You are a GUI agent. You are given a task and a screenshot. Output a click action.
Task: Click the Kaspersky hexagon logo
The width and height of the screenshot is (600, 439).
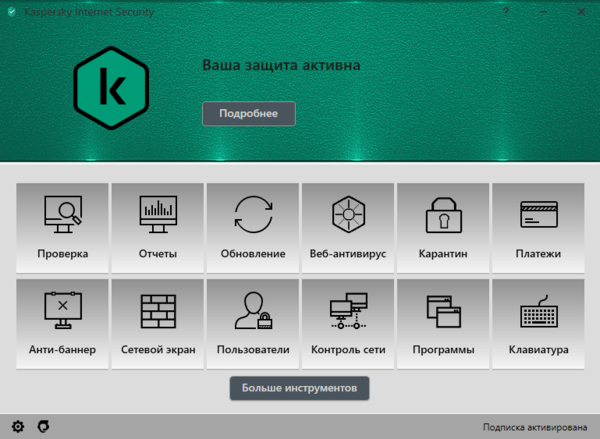click(111, 88)
